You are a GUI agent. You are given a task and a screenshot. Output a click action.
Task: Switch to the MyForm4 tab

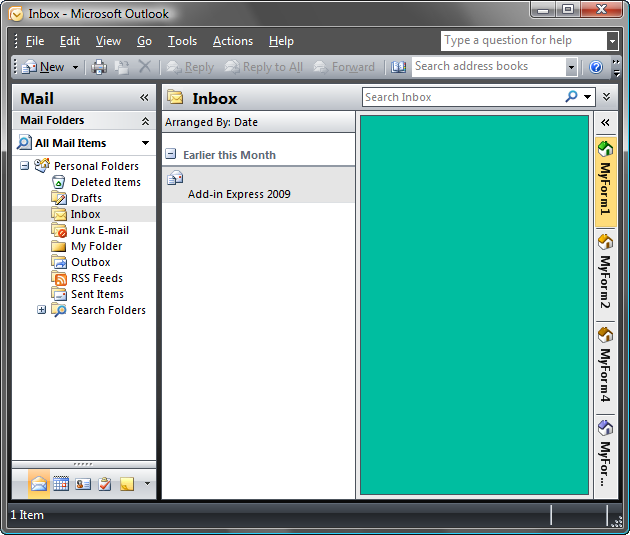[605, 368]
